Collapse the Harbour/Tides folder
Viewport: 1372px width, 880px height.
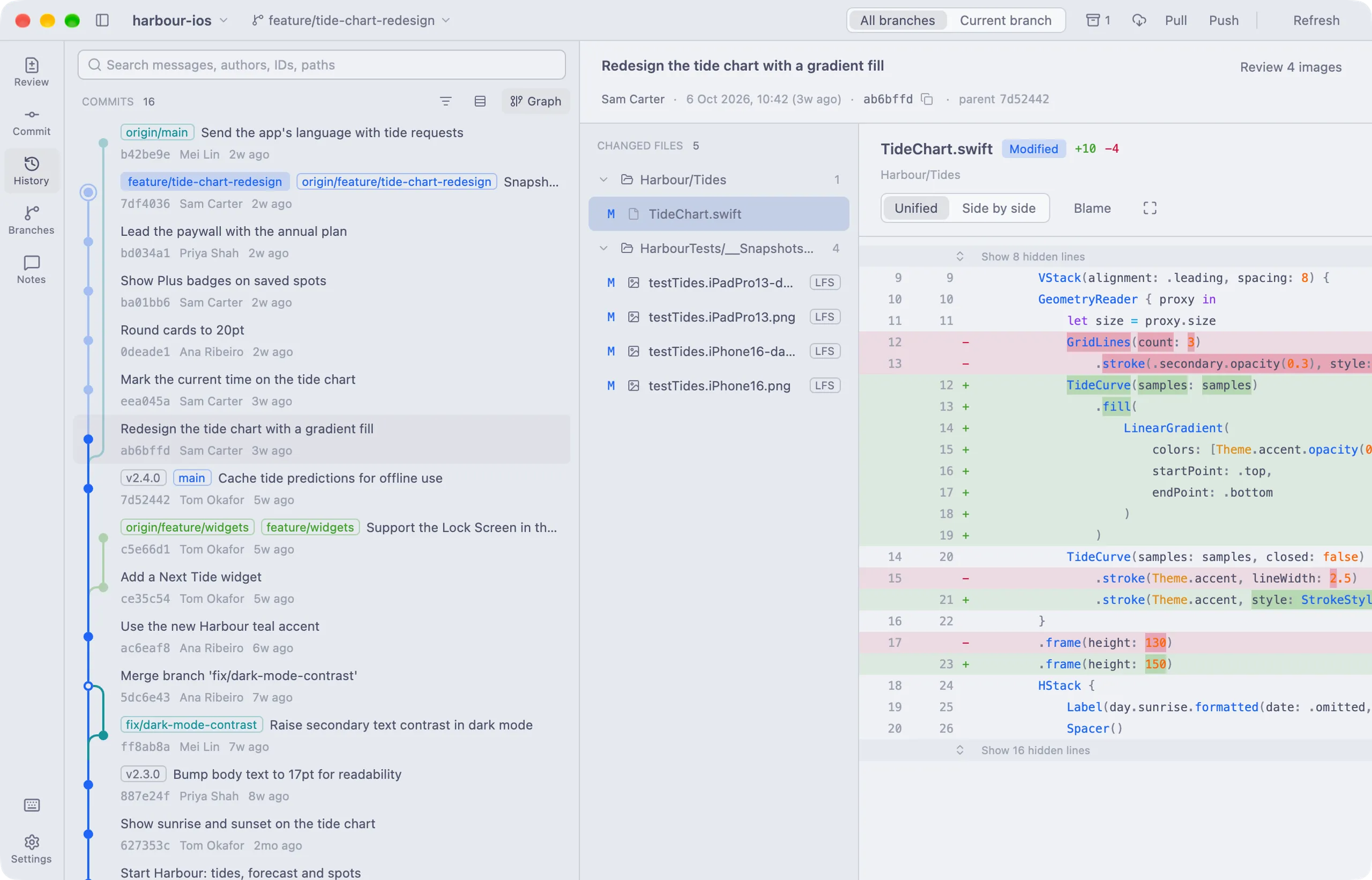[603, 180]
